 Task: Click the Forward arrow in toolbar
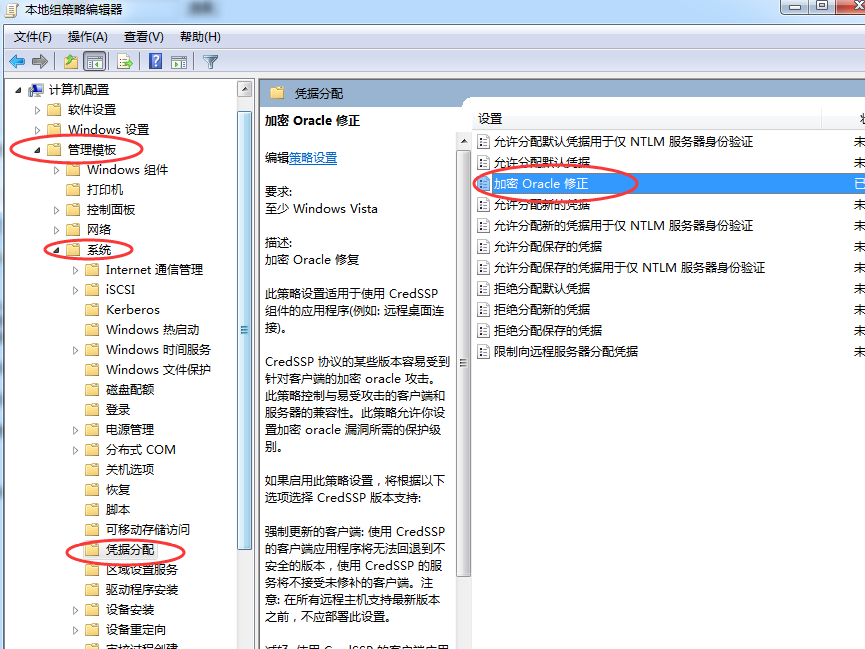click(40, 61)
